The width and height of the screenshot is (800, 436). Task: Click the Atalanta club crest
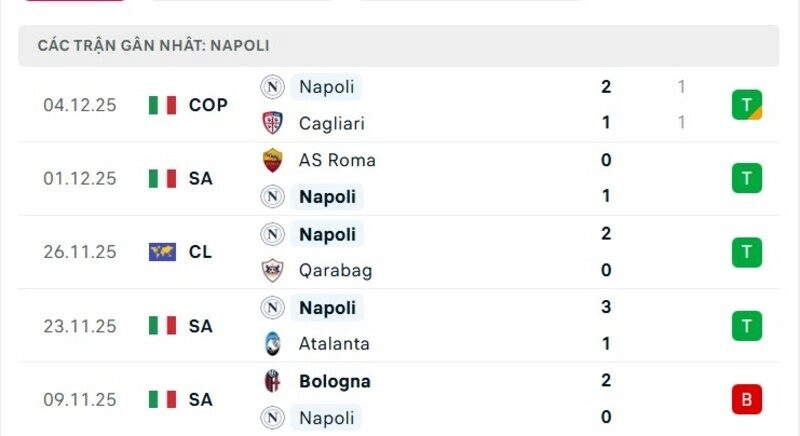[272, 344]
